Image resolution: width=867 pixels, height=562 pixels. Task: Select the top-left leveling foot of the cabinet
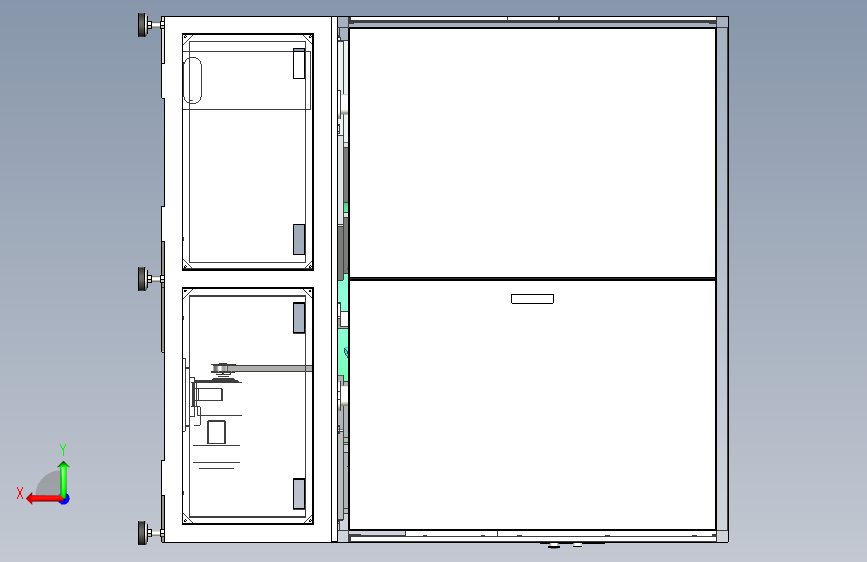[x=150, y=25]
